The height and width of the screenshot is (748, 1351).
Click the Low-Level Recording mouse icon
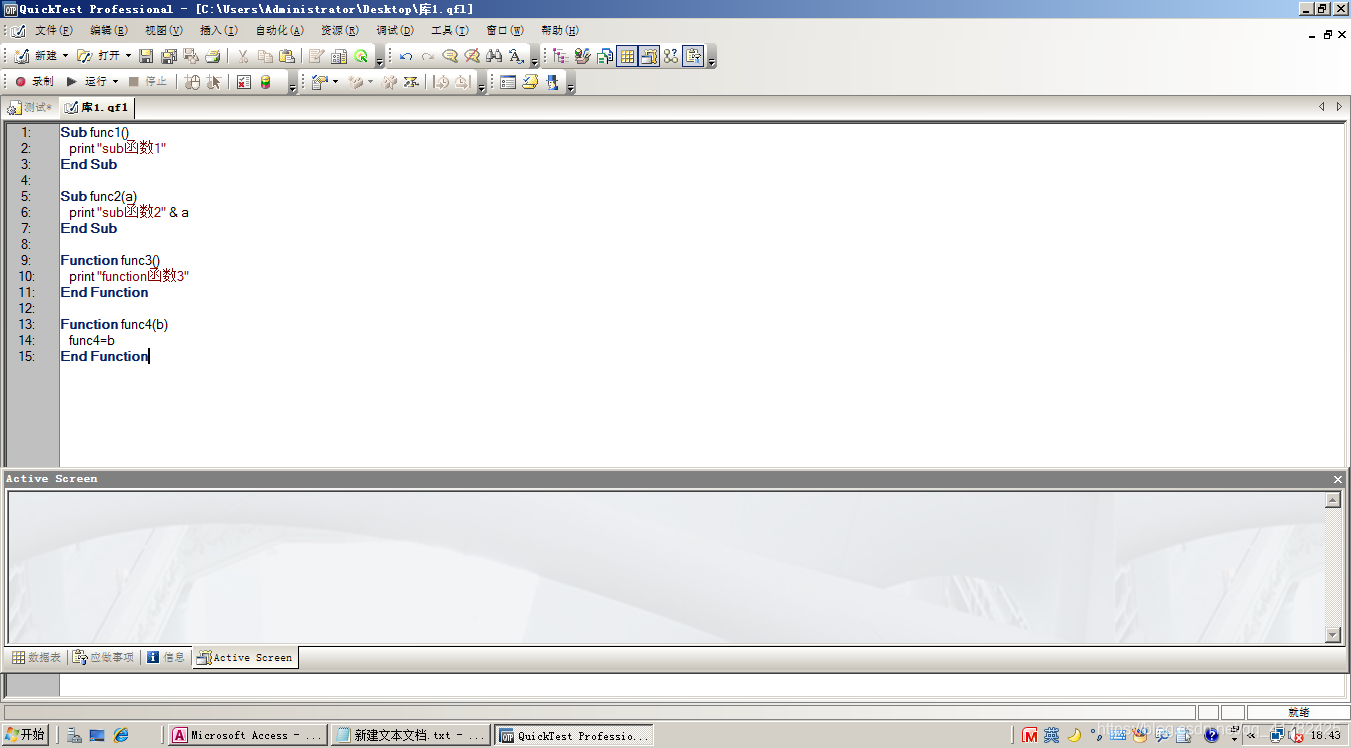pos(192,81)
